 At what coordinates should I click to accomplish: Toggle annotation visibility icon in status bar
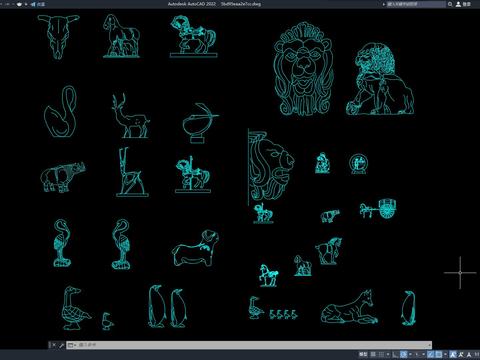pos(453,354)
